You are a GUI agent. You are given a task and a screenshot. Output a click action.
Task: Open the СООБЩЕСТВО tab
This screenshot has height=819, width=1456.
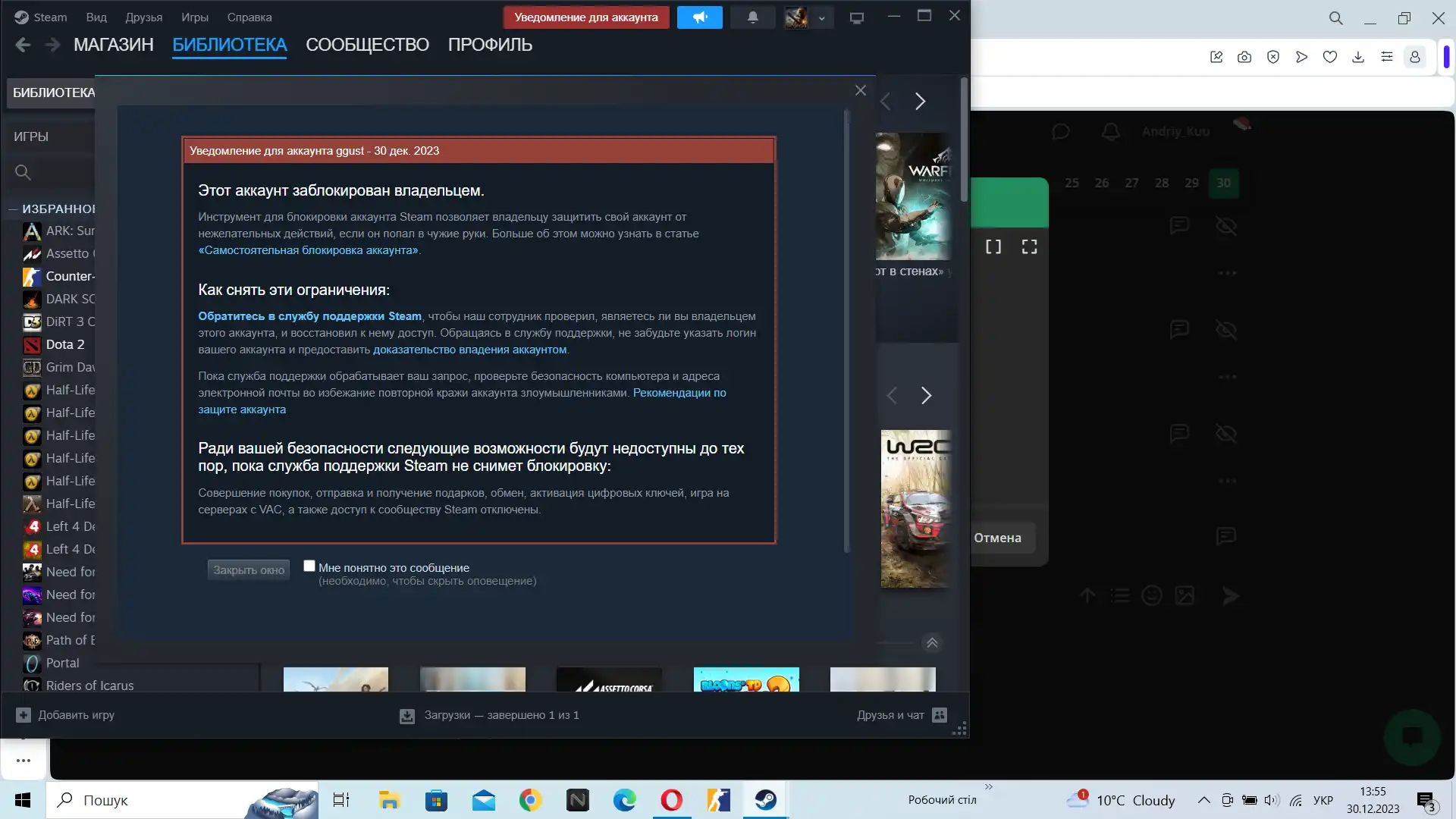(367, 45)
